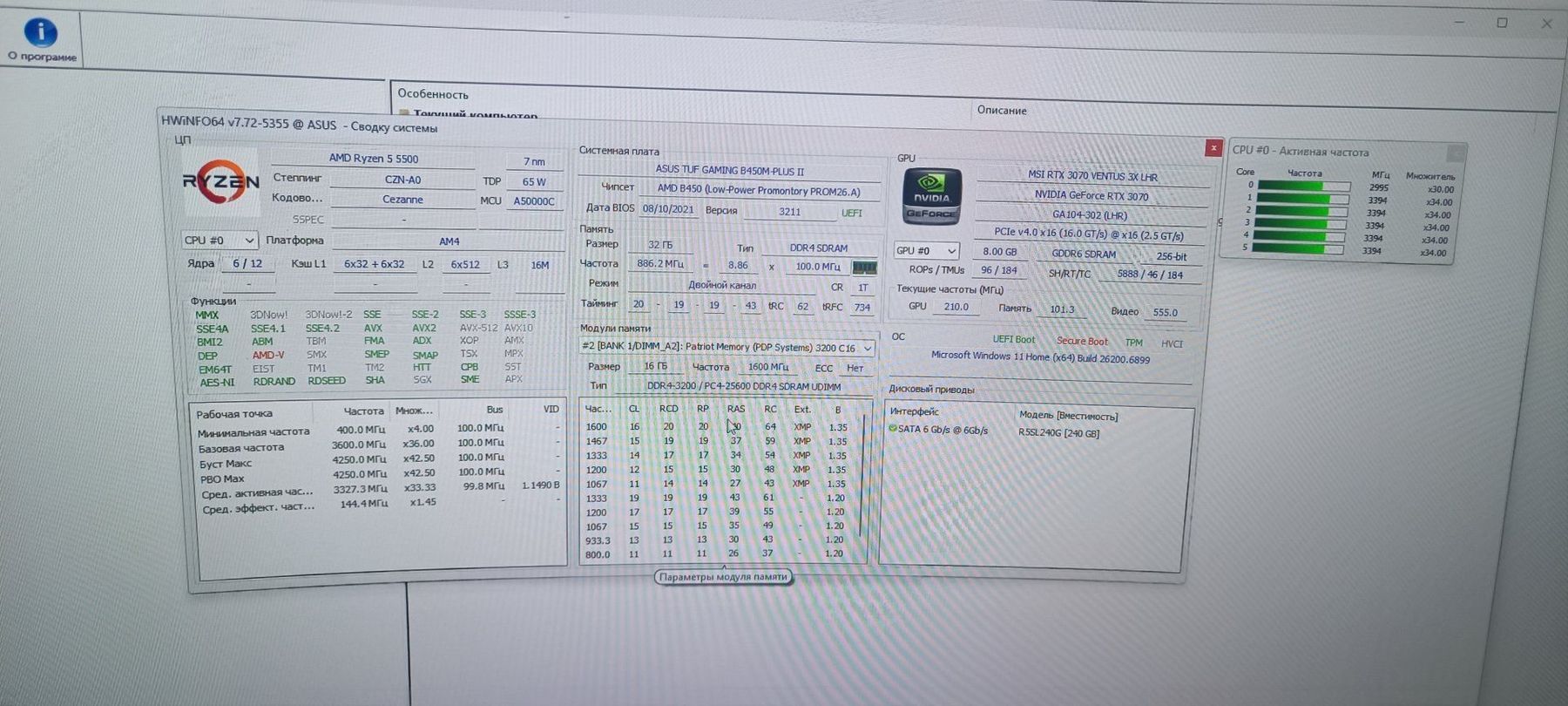Click the ASUS TUF GAMING B450M-PLUS II field
This screenshot has width=1568, height=706.
(730, 171)
